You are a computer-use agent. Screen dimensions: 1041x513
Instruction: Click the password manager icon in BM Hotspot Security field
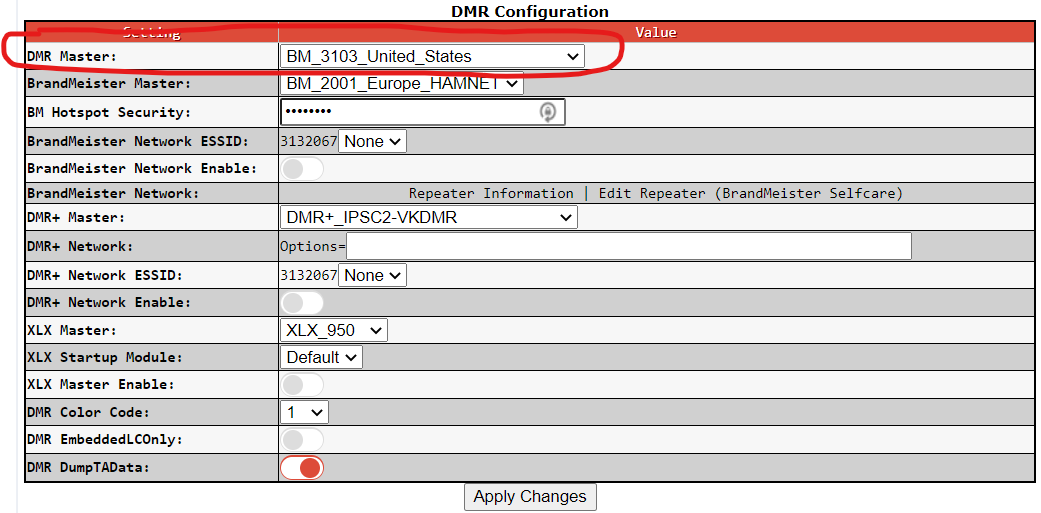[547, 112]
